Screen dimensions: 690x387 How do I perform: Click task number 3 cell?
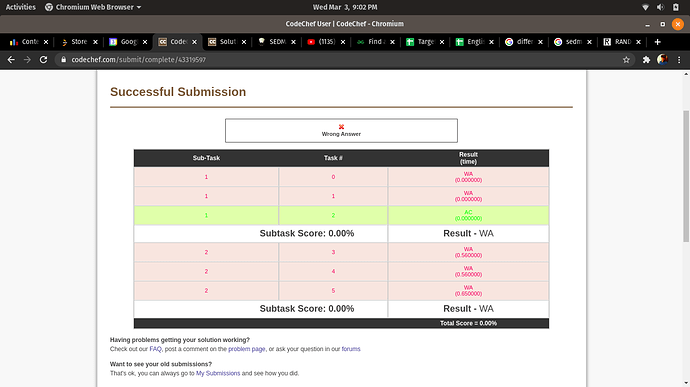333,252
